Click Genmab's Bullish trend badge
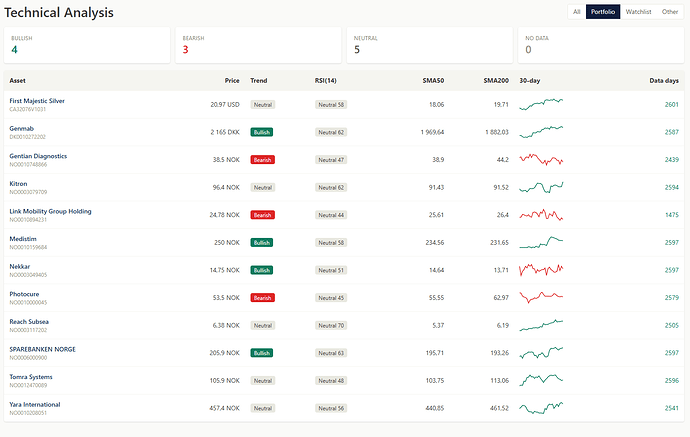 click(x=262, y=132)
